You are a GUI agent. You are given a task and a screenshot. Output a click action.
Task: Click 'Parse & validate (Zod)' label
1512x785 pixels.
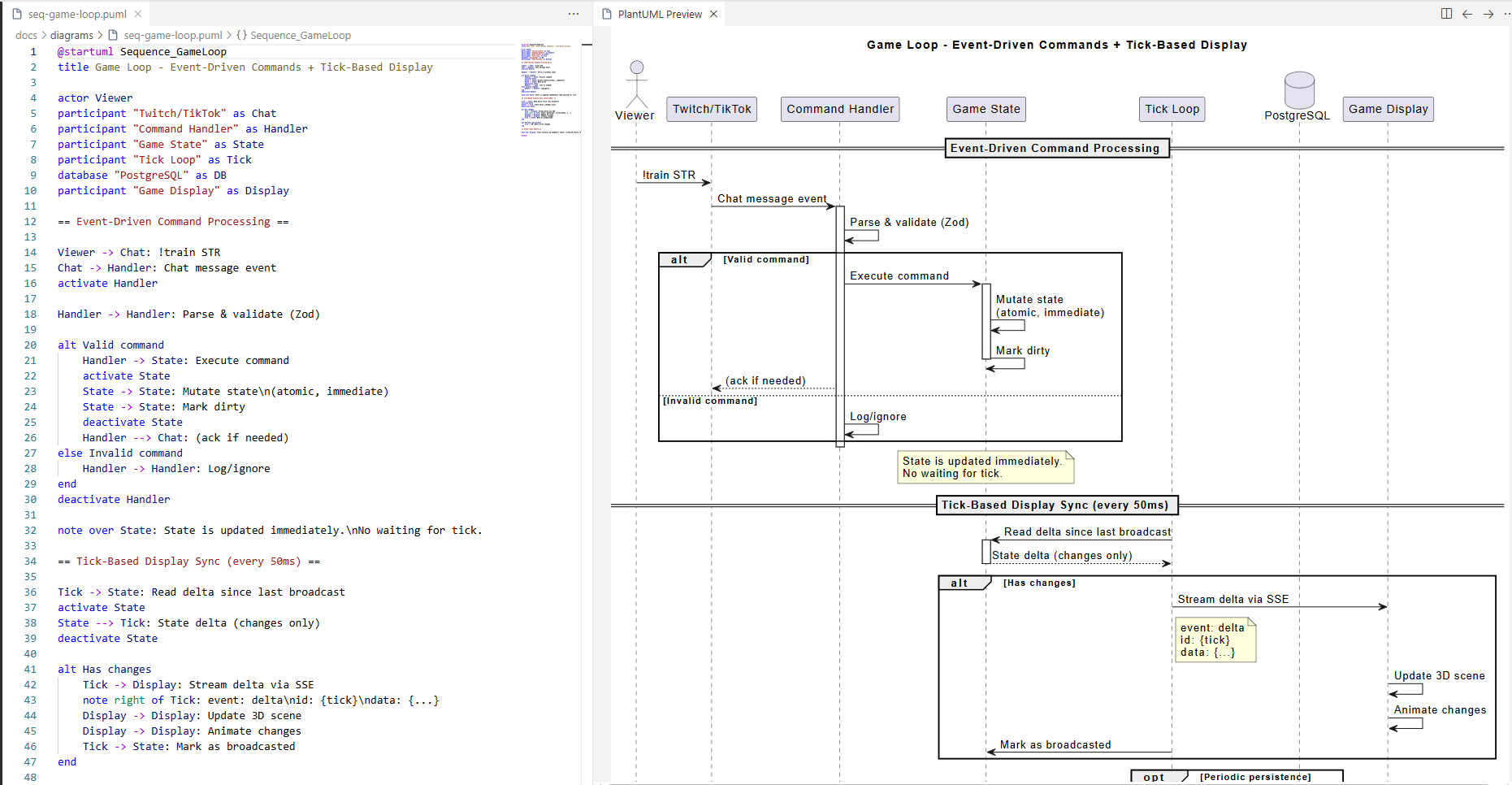point(909,222)
